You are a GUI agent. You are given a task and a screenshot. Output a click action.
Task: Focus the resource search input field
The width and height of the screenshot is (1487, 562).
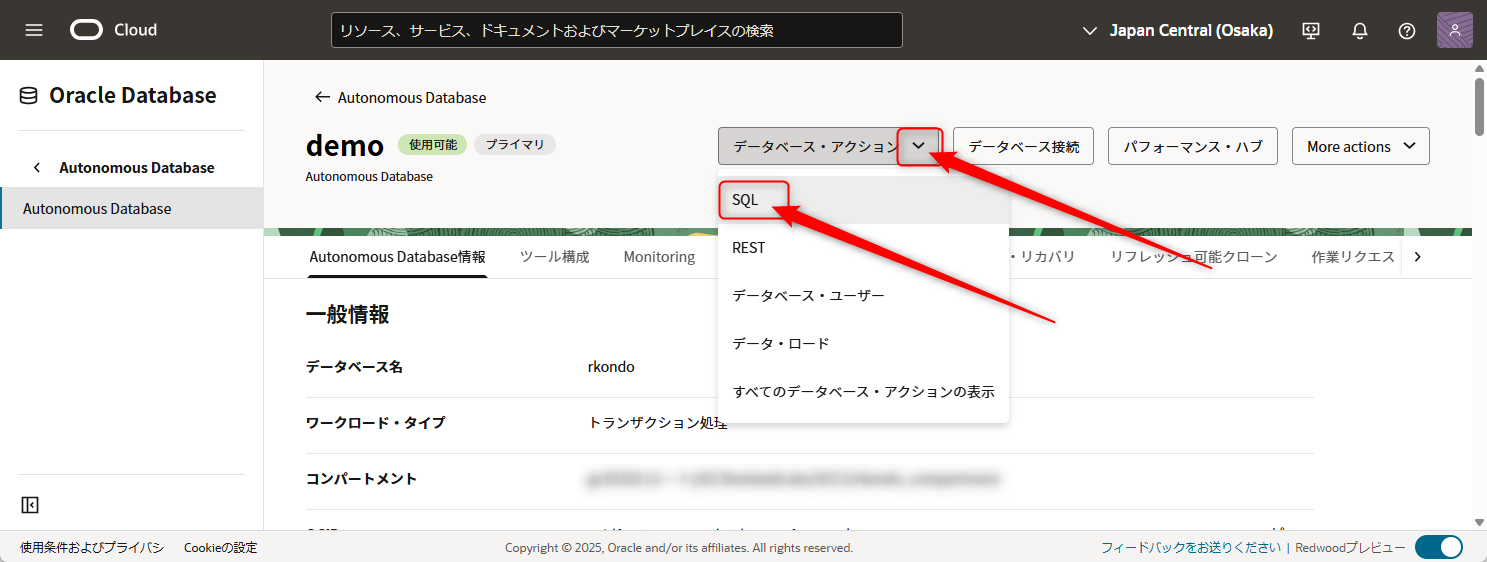pyautogui.click(x=617, y=30)
